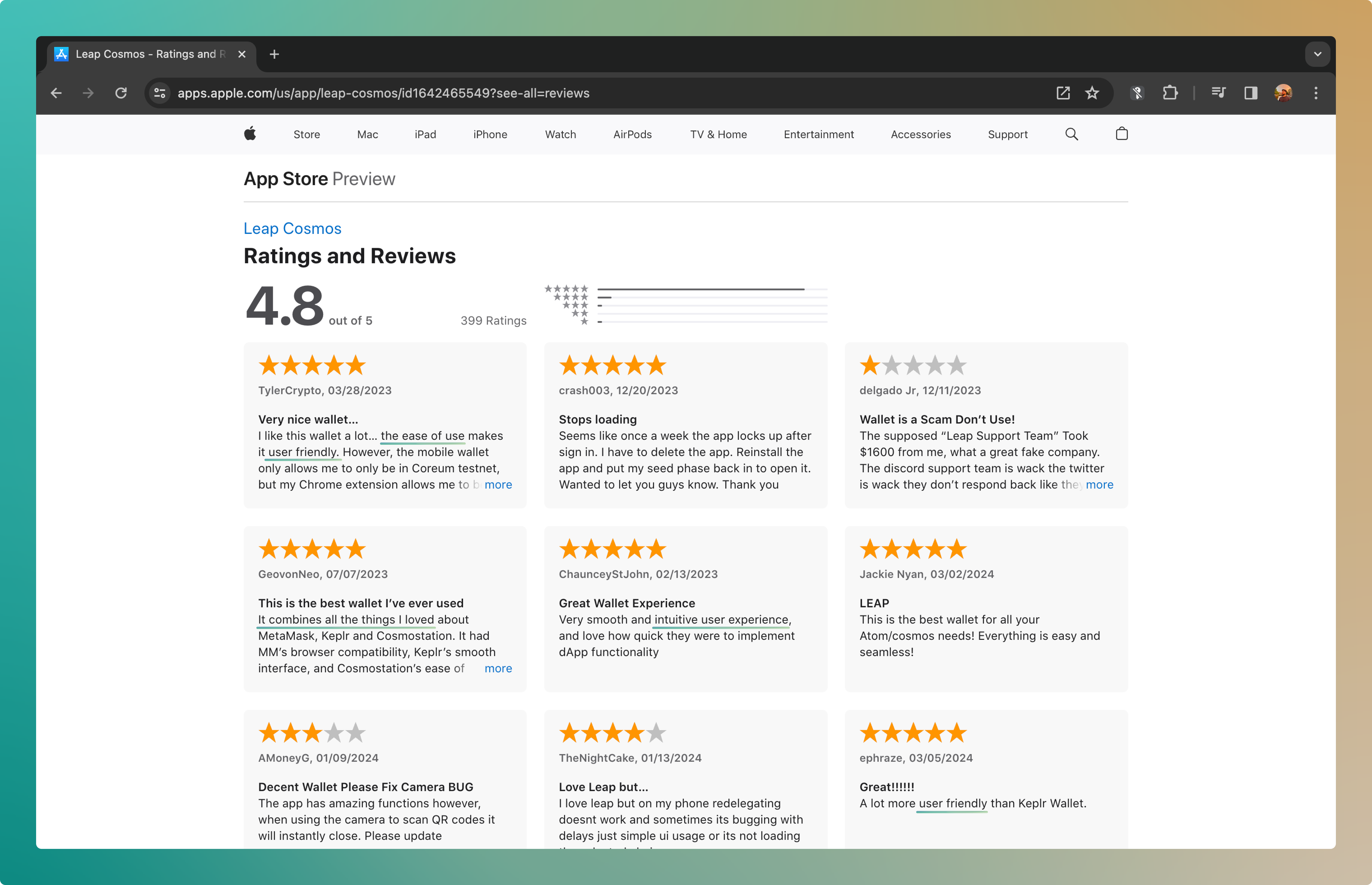Click the App Store Preview heading

coord(319,179)
